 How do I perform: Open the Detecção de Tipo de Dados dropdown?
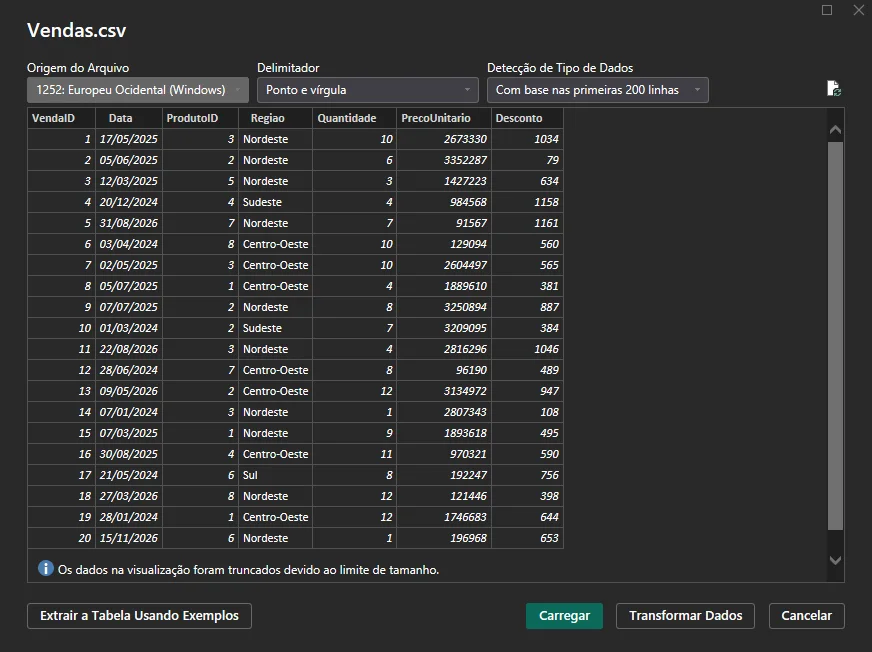click(598, 90)
